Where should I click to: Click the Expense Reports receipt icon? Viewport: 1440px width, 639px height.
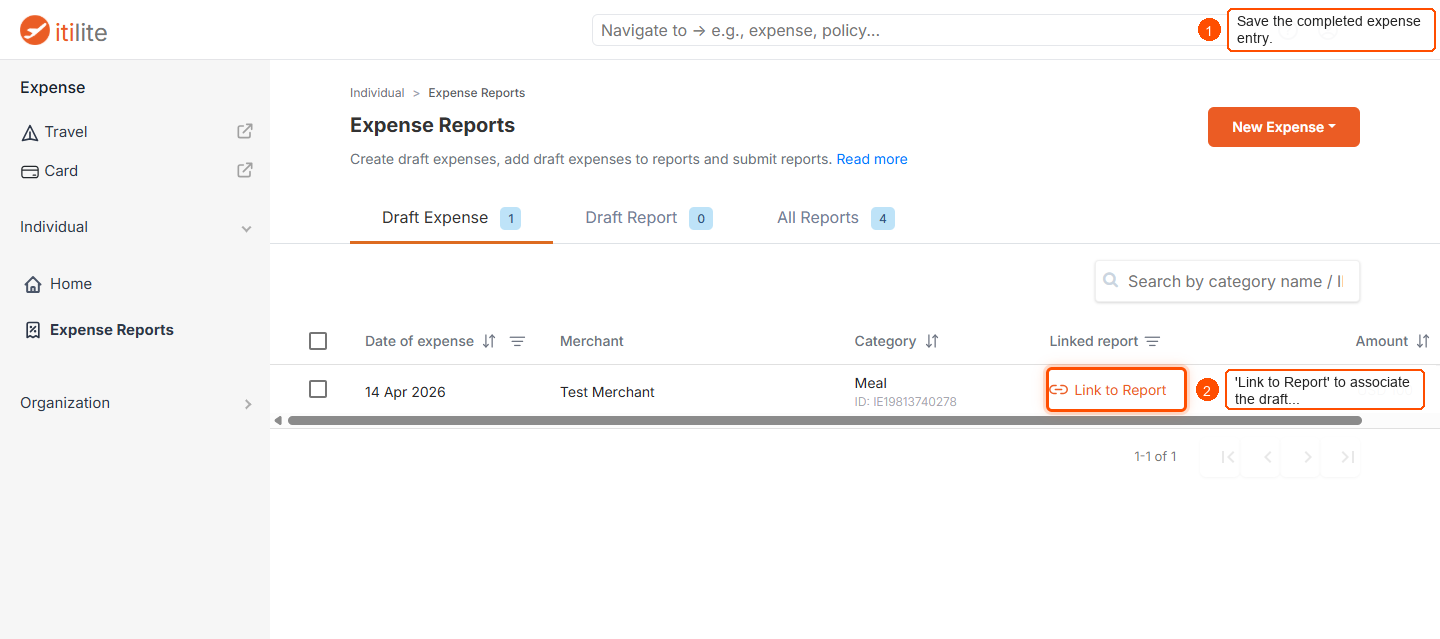tap(33, 330)
